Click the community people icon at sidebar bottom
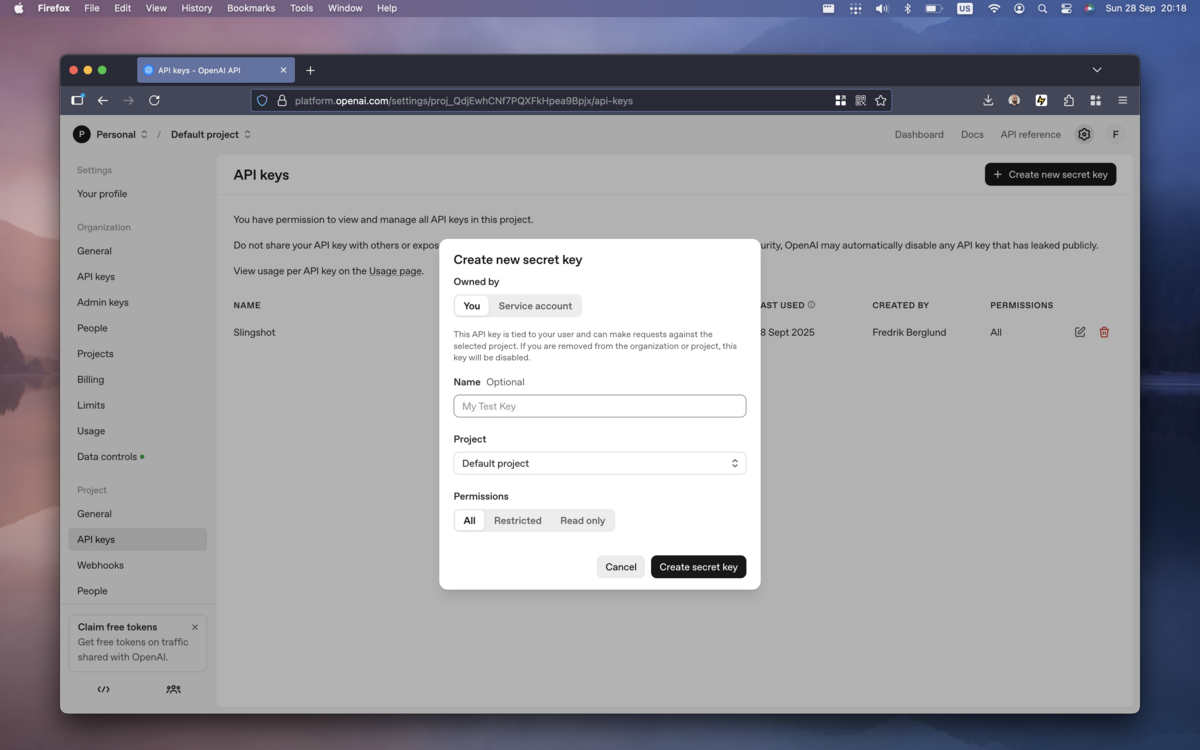1200x750 pixels. pyautogui.click(x=173, y=689)
